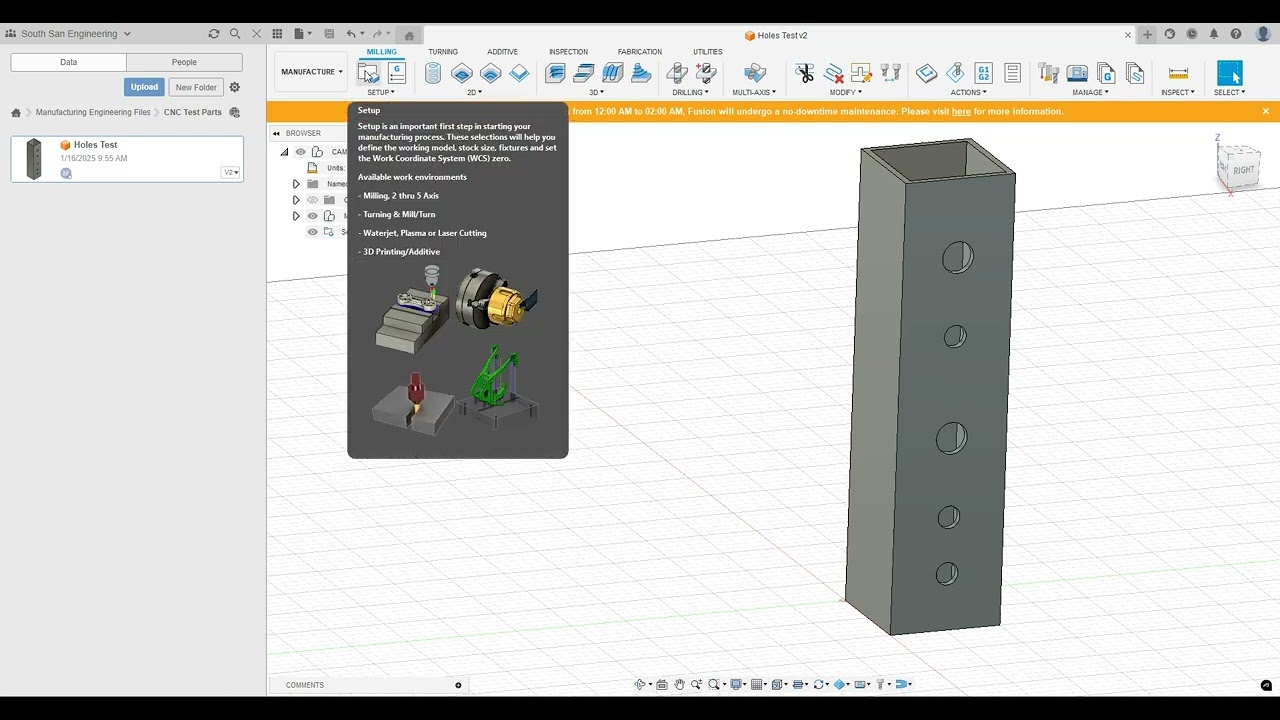Screen dimensions: 1280x720
Task: Open the ACTIONS dropdown menu
Action: pyautogui.click(x=968, y=92)
